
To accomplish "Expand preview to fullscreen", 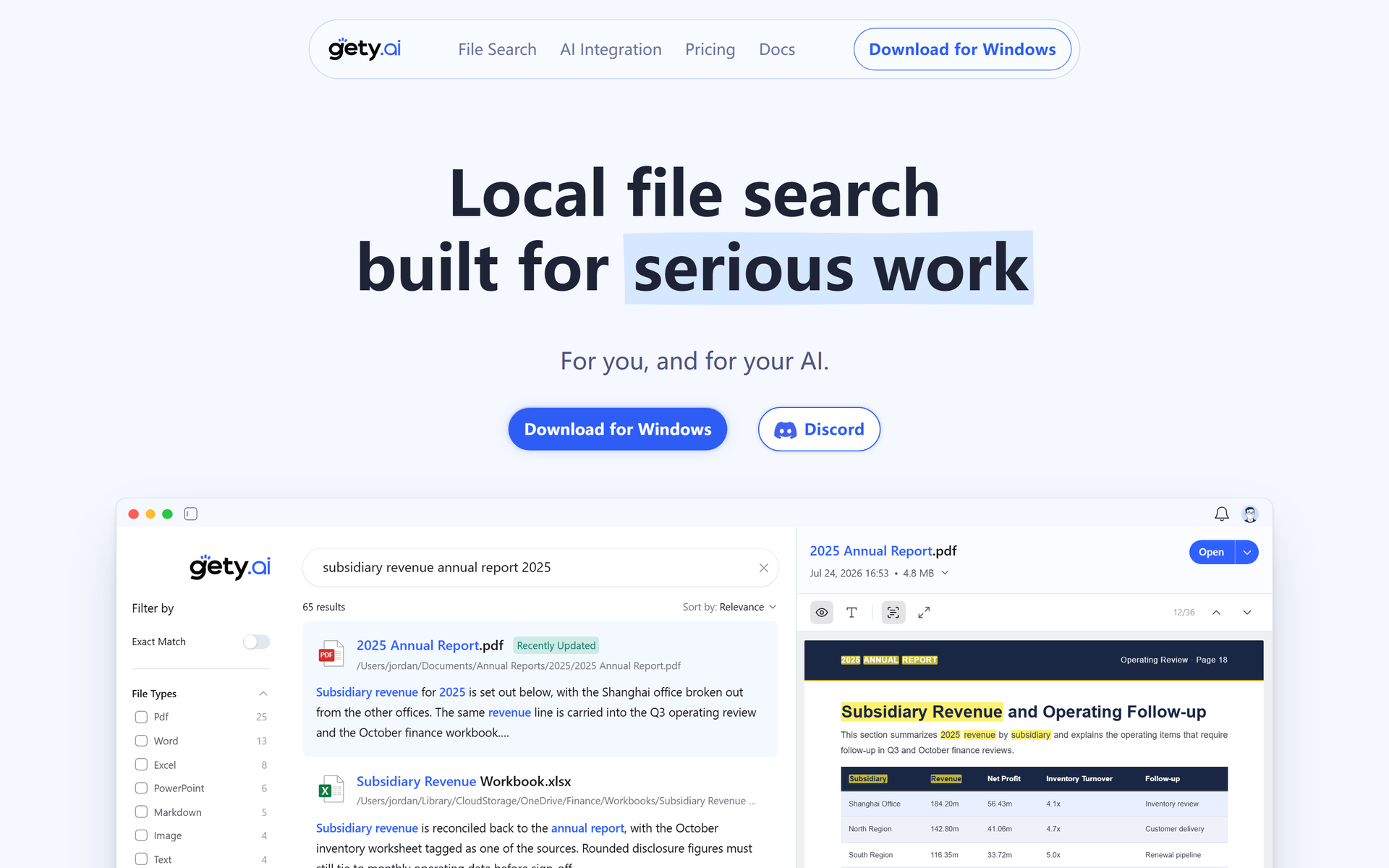I will (x=924, y=613).
